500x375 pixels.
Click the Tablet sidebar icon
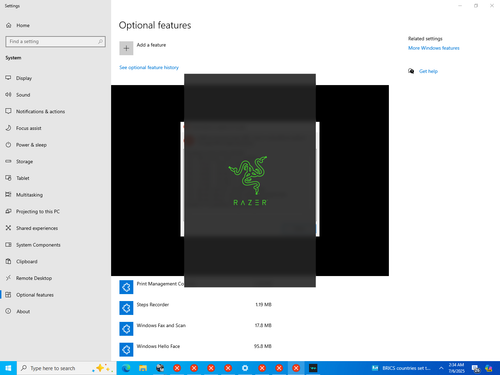[x=8, y=178]
